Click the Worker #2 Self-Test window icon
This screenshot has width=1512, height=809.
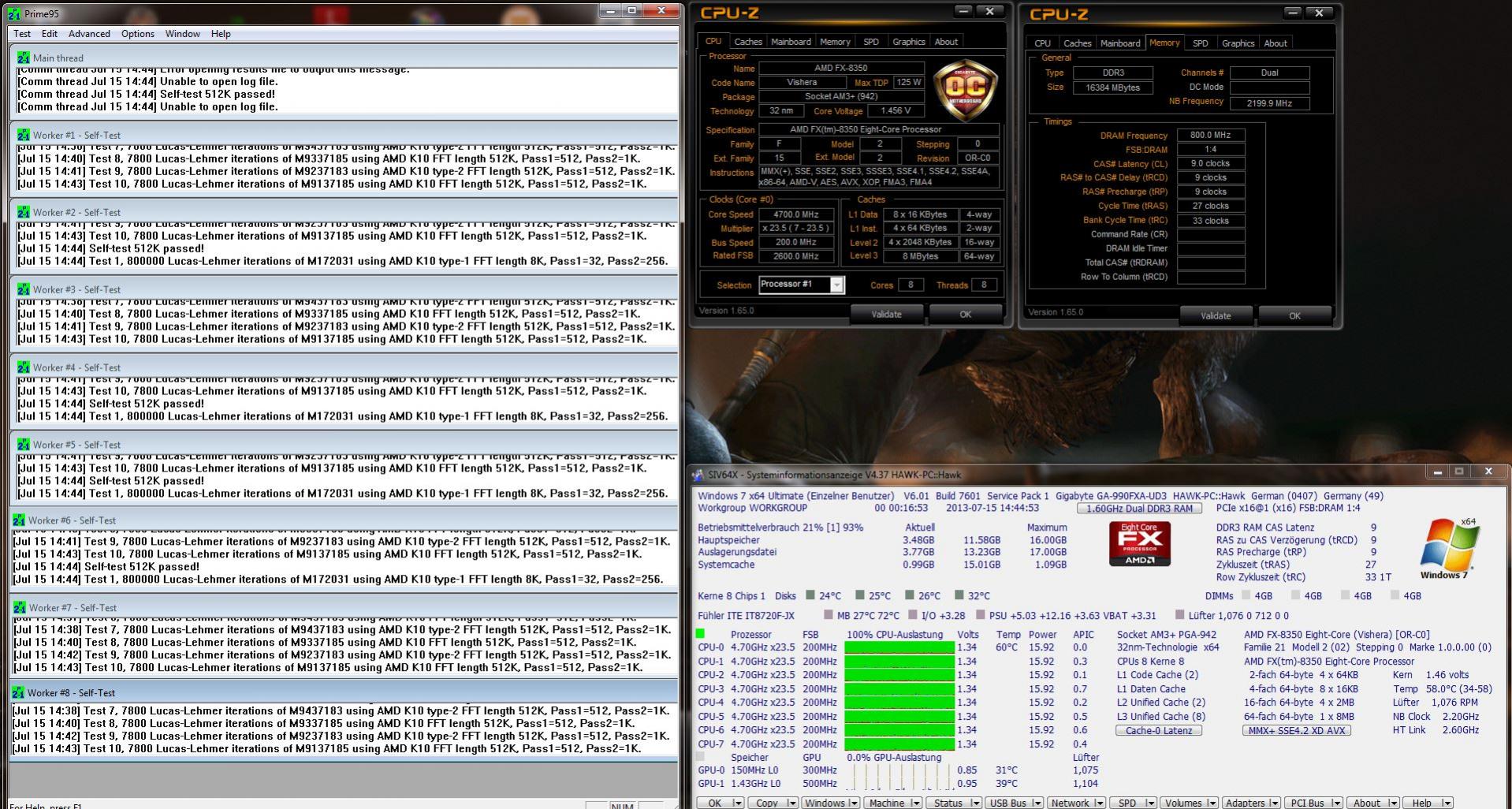(23, 212)
